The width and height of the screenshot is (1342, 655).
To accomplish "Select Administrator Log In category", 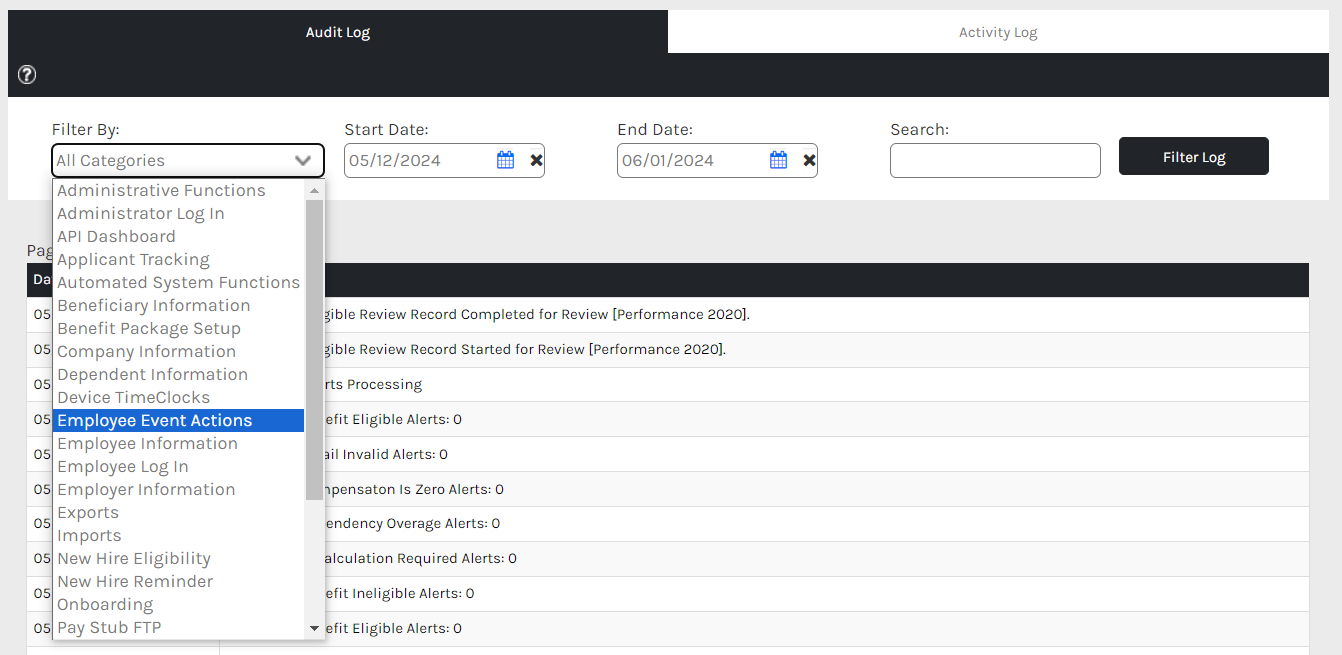I will (x=179, y=213).
